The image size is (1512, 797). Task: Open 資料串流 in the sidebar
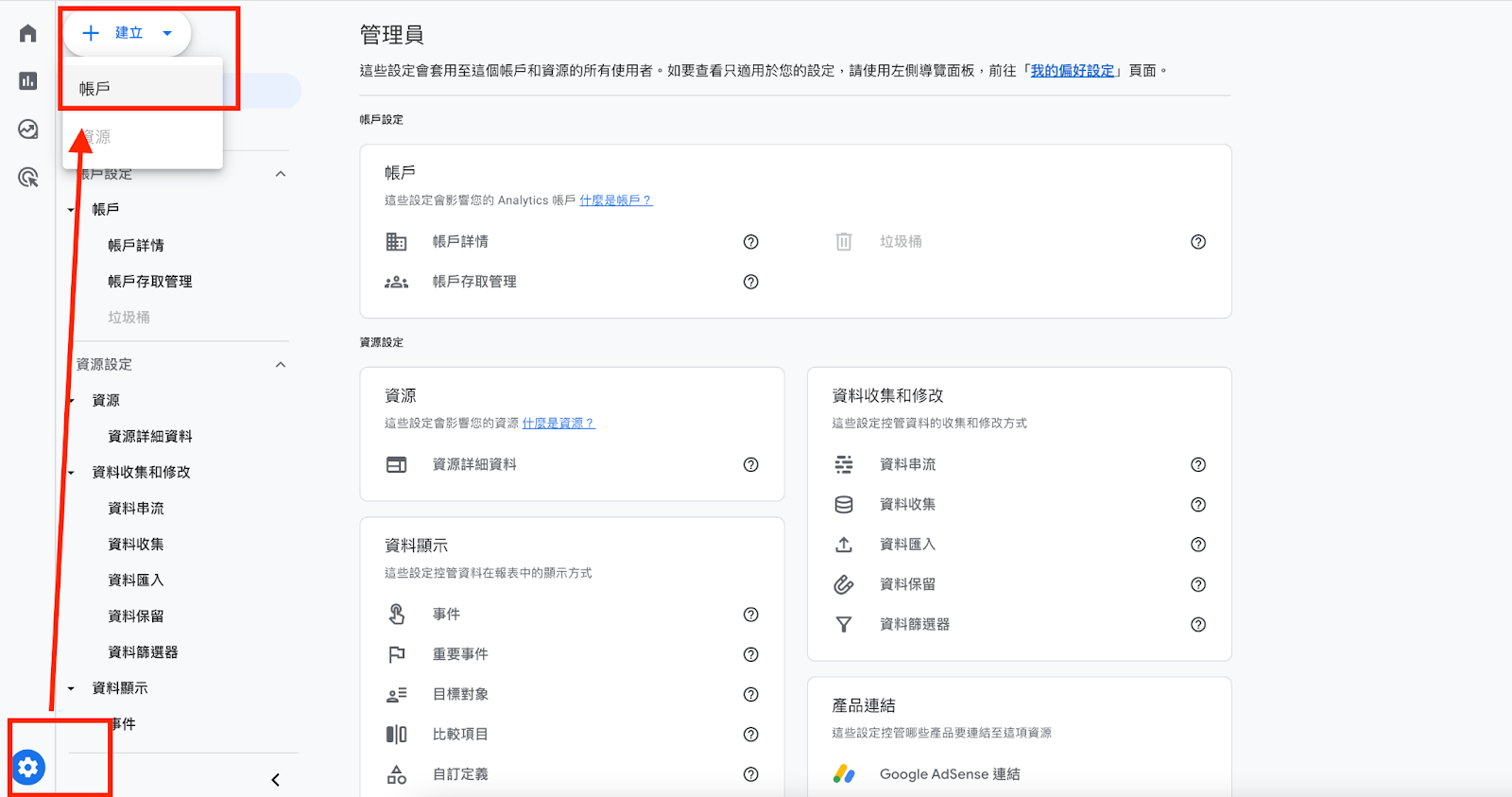point(136,509)
